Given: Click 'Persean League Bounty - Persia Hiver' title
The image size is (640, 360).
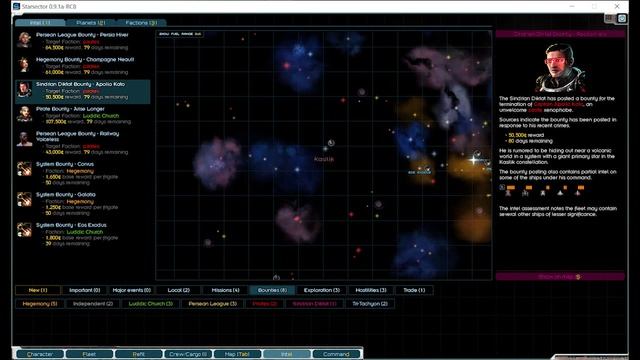Looking at the screenshot, I should pos(82,35).
